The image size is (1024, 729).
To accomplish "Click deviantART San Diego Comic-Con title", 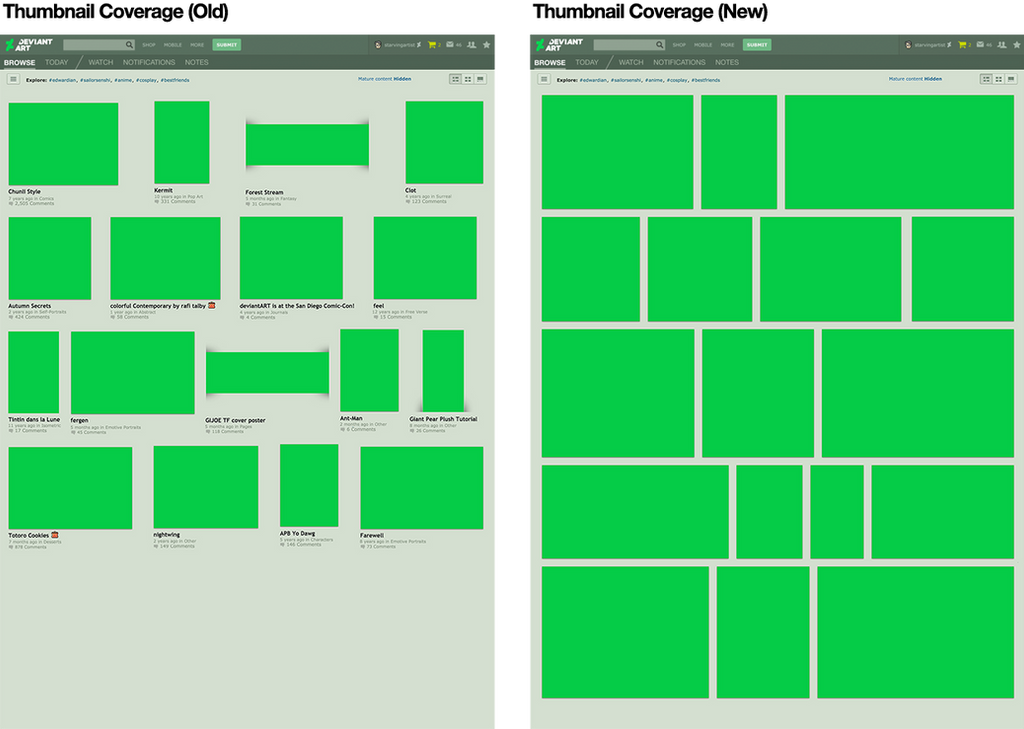I will 297,305.
